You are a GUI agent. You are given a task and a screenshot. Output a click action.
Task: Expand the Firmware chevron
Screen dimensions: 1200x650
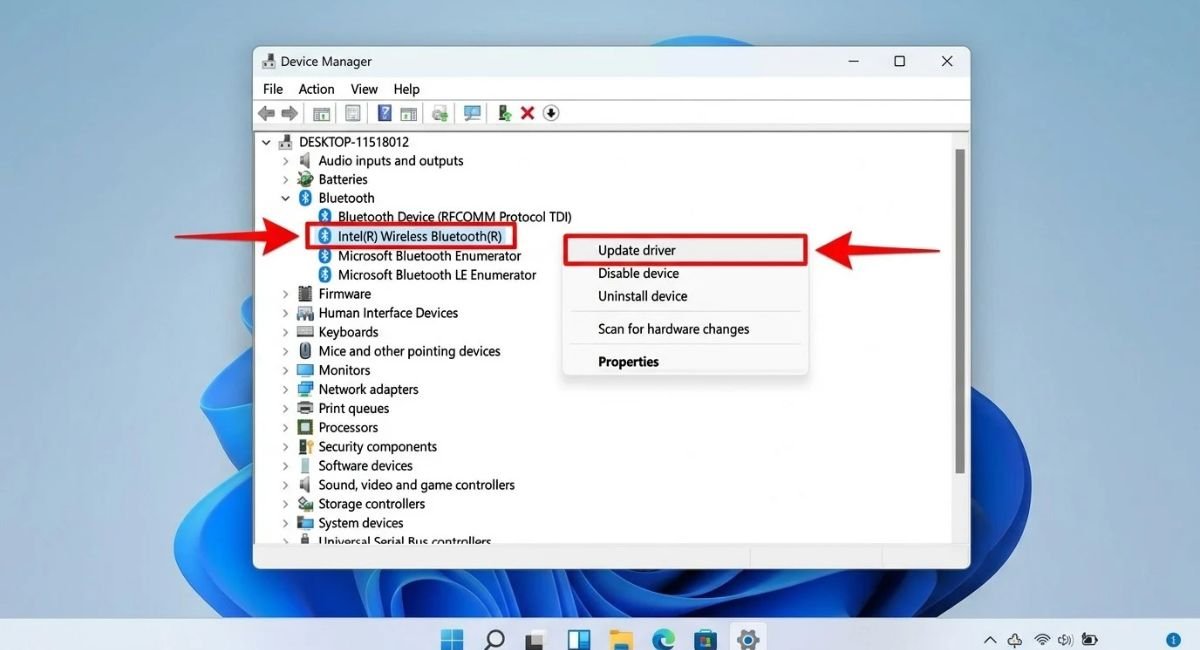(x=285, y=294)
